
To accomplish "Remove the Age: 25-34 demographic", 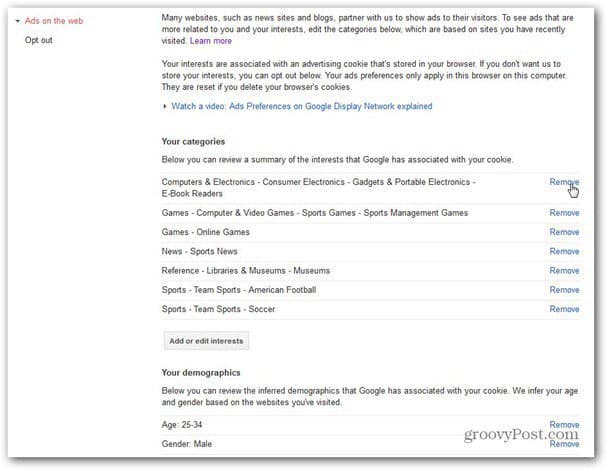I will pos(564,424).
